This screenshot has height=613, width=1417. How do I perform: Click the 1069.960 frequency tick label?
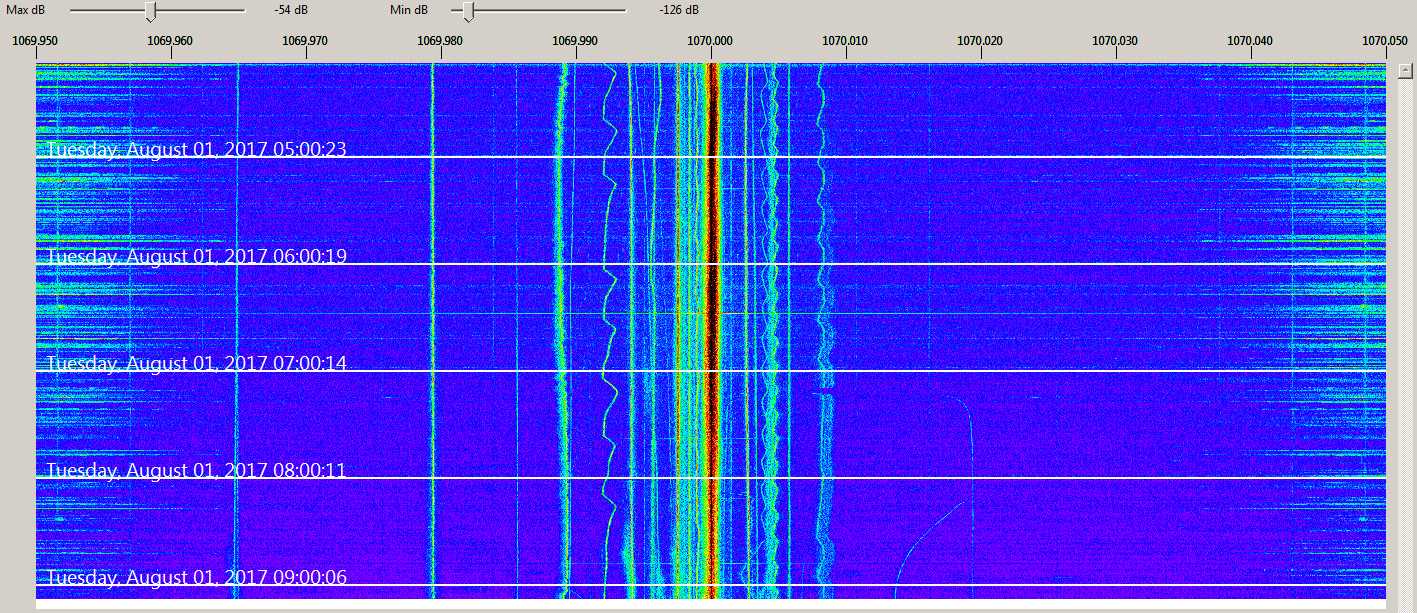coord(170,41)
